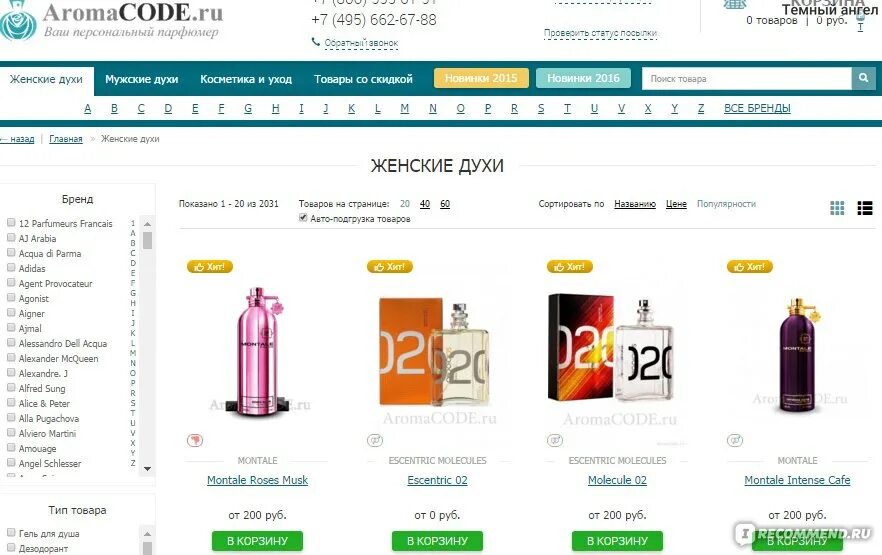Check the Adidas brand filter
This screenshot has height=555, width=882.
11,268
